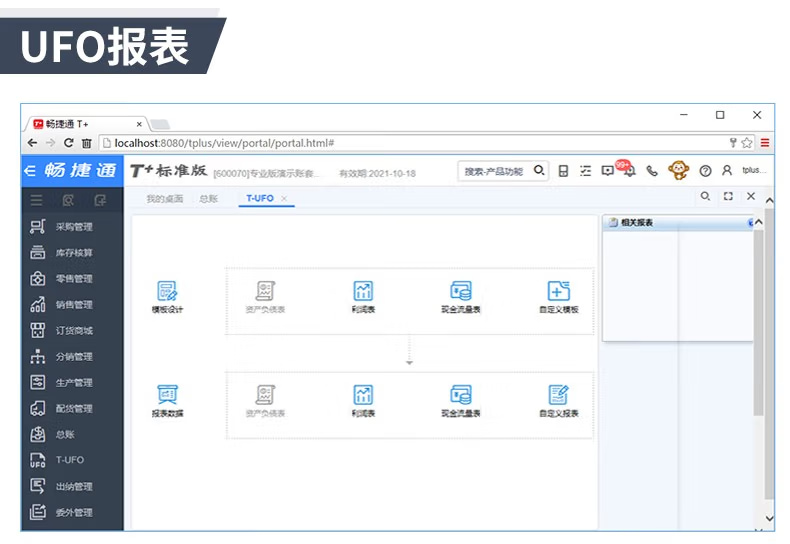This screenshot has width=790, height=544.
Task: Open a new browser tab
Action: pyautogui.click(x=160, y=124)
